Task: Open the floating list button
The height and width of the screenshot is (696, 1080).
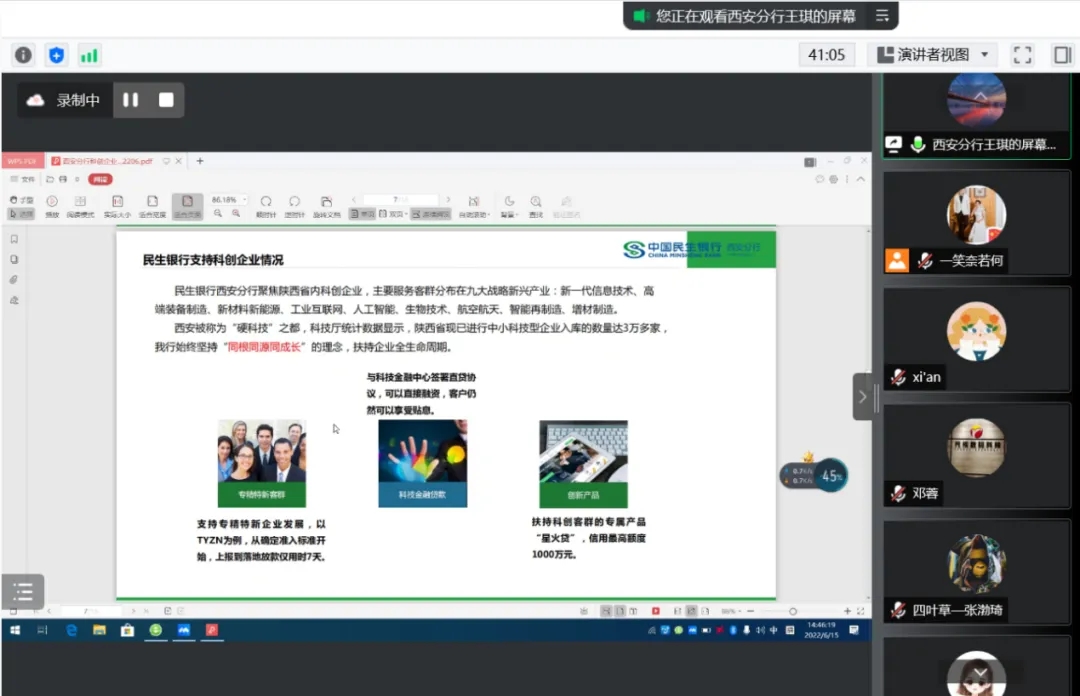Action: pos(23,591)
